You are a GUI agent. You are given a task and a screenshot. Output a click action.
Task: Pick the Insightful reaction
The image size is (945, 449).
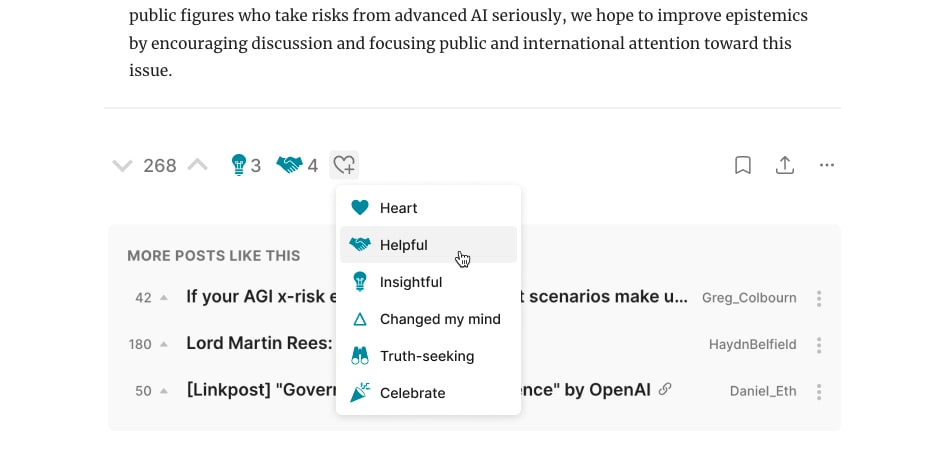[x=410, y=282]
